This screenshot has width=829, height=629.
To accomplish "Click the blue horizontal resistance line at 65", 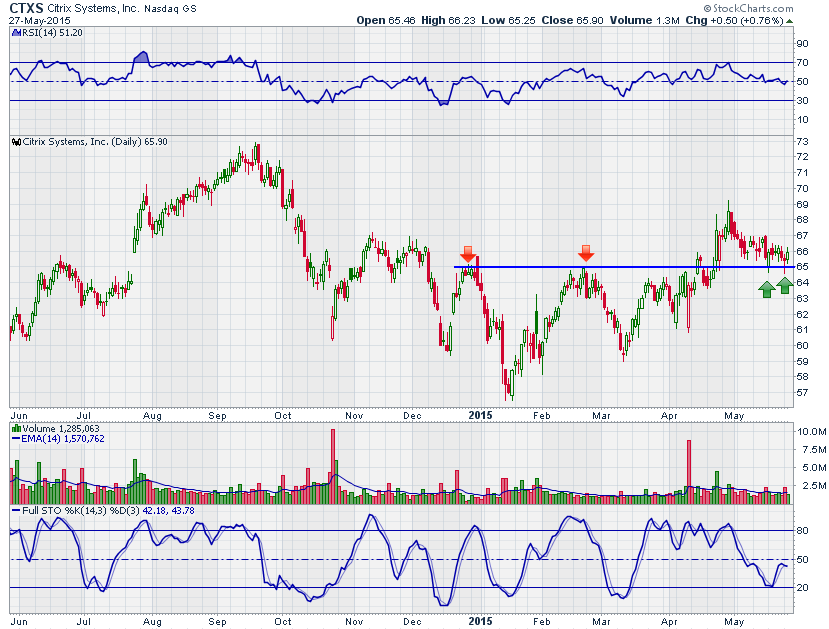I will coord(624,267).
